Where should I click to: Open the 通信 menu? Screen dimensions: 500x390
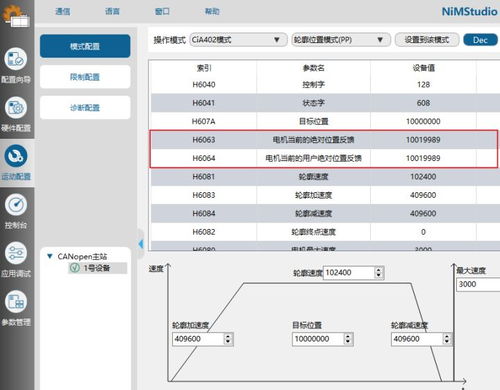coord(63,12)
